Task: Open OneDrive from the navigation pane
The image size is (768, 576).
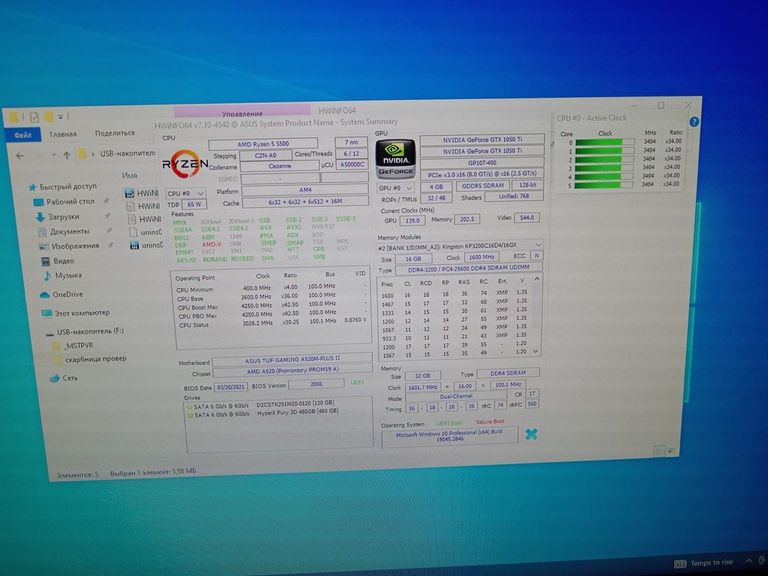Action: pyautogui.click(x=61, y=294)
